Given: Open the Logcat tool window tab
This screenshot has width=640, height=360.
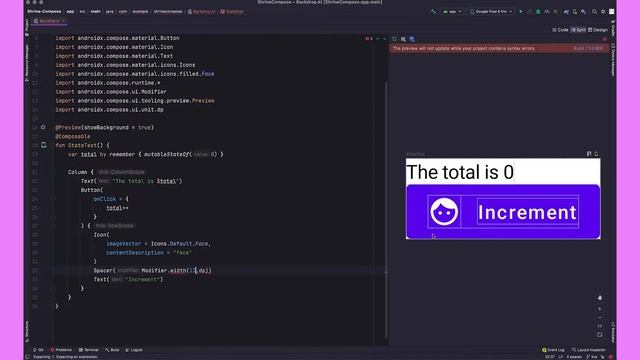Looking at the screenshot, I should 134,350.
